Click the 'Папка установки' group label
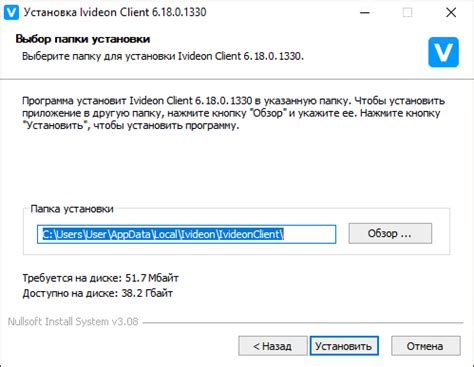The width and height of the screenshot is (474, 367). (72, 209)
